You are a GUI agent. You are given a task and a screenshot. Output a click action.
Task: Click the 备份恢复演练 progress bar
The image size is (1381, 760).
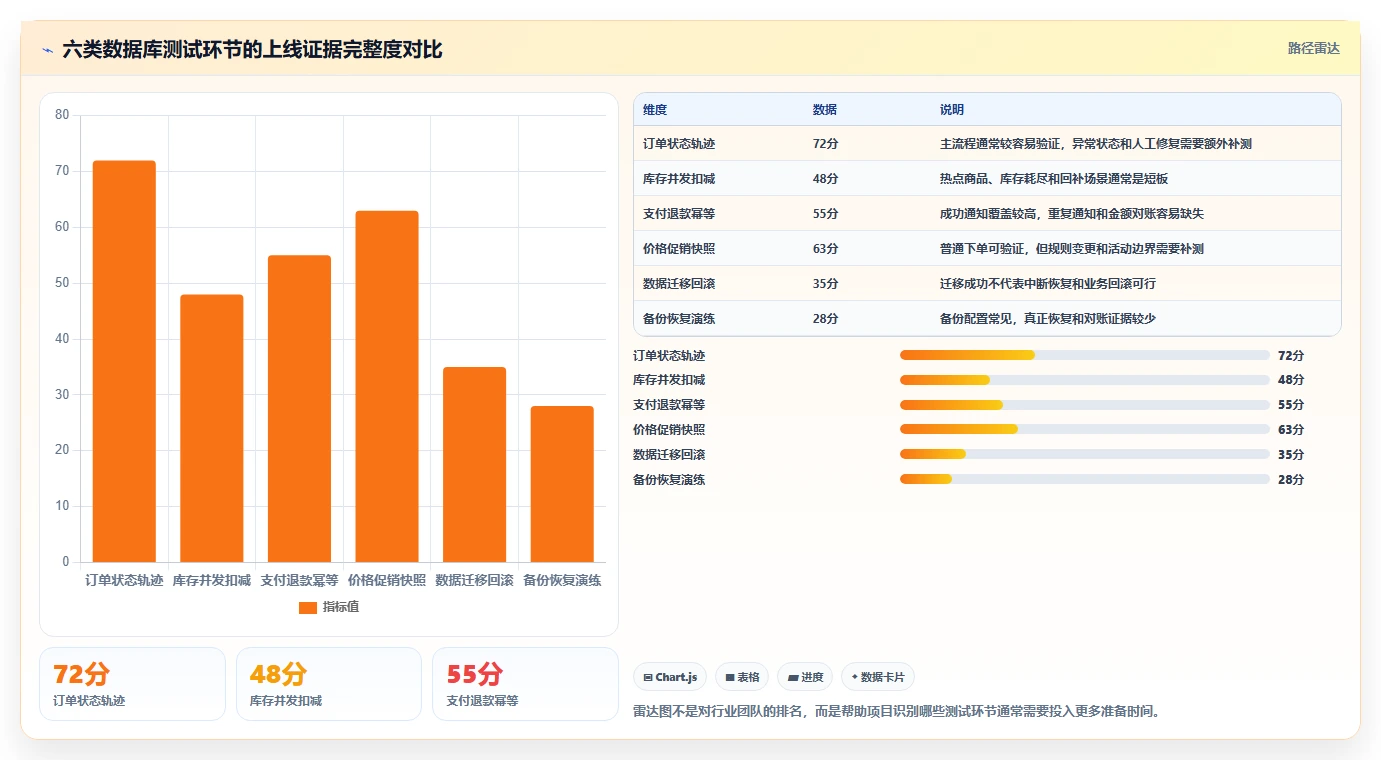pos(1085,479)
